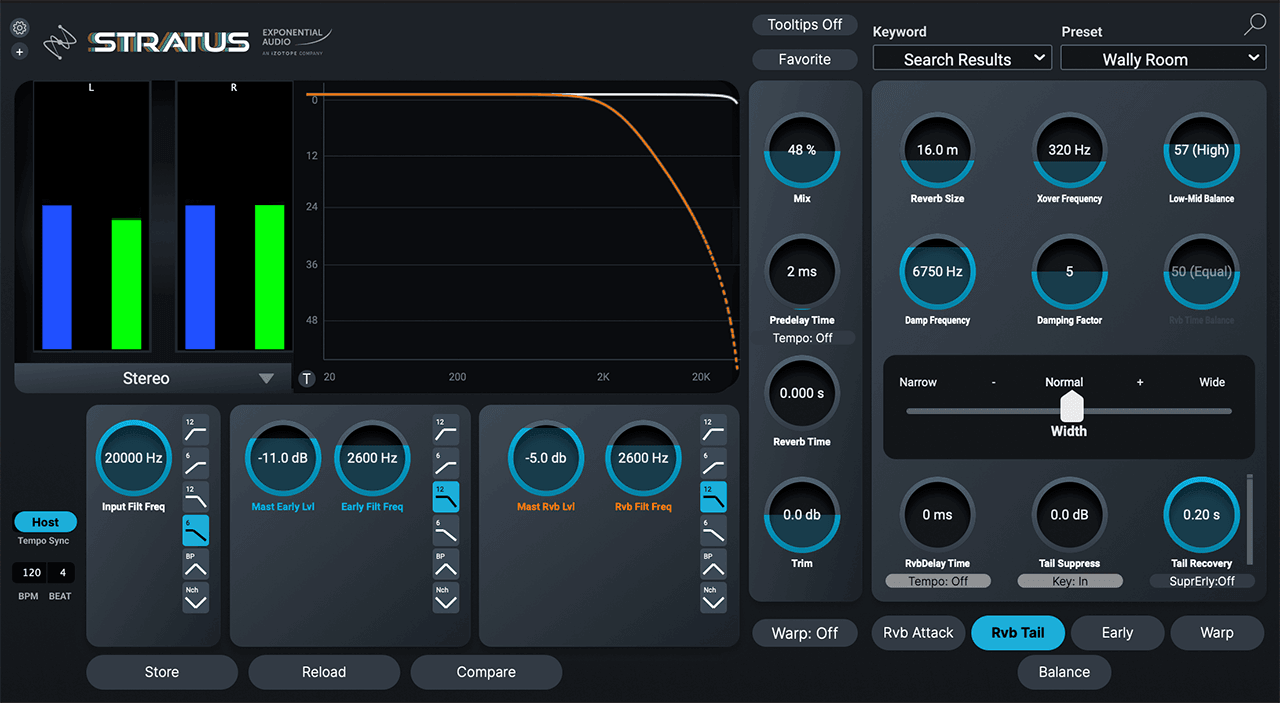Select highlighted 12 dB low-pass Early filter
1280x703 pixels.
pyautogui.click(x=446, y=497)
